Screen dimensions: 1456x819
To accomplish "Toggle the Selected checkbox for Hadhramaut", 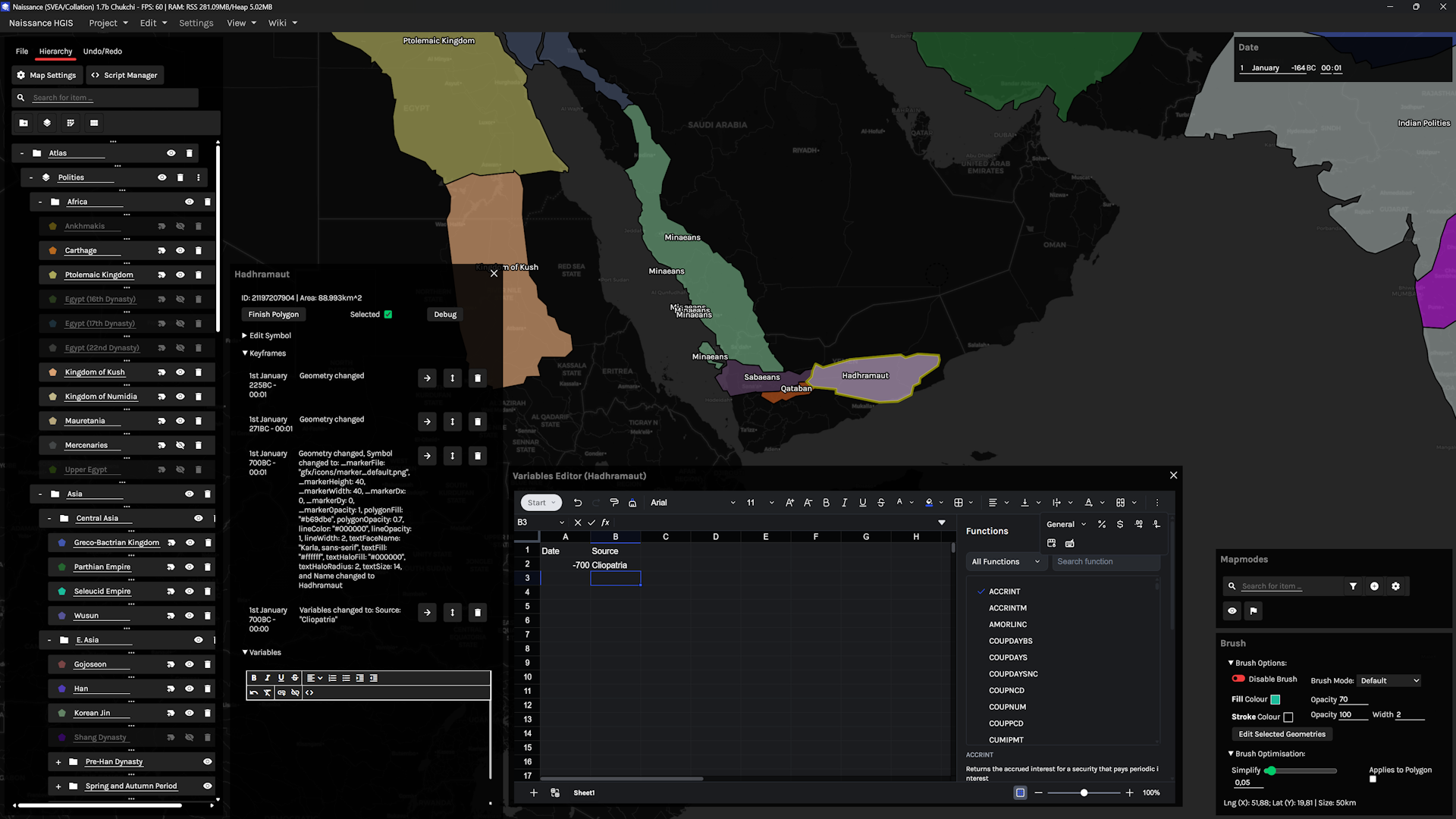I will 388,315.
